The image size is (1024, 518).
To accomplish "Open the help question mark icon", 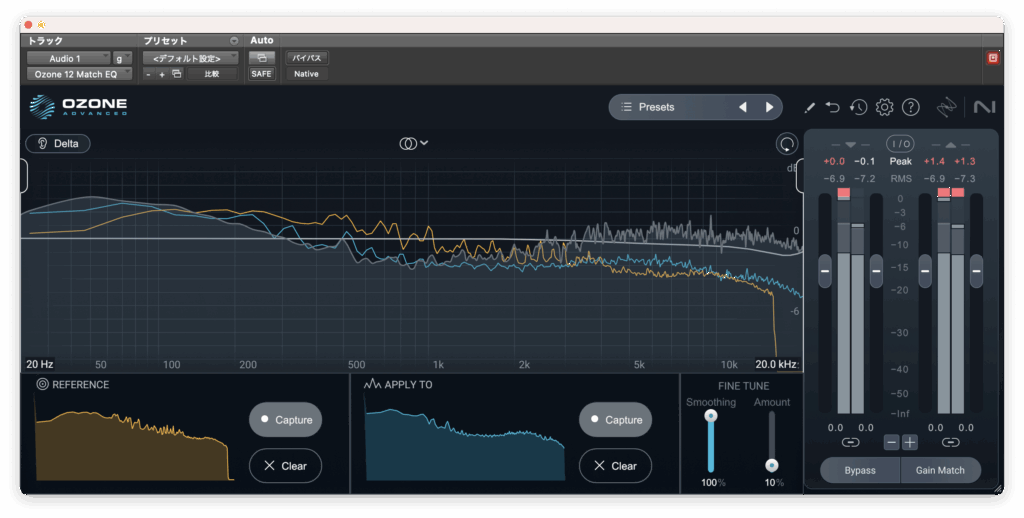I will [910, 107].
